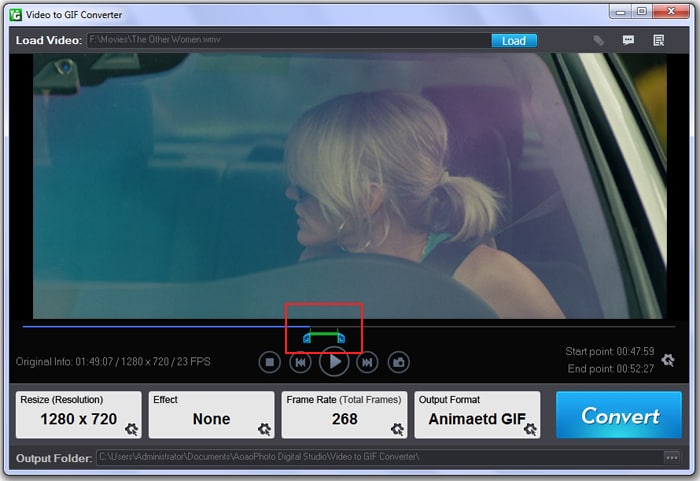Open Effect settings gear
Image resolution: width=700 pixels, height=481 pixels.
[x=264, y=429]
